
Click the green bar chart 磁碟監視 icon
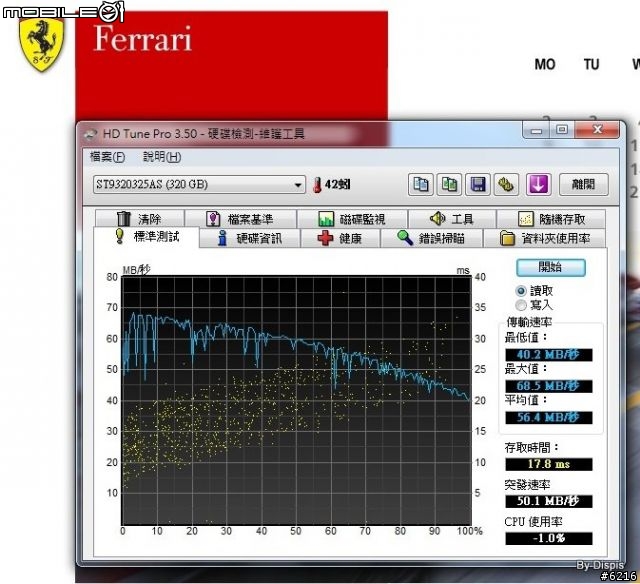click(326, 219)
